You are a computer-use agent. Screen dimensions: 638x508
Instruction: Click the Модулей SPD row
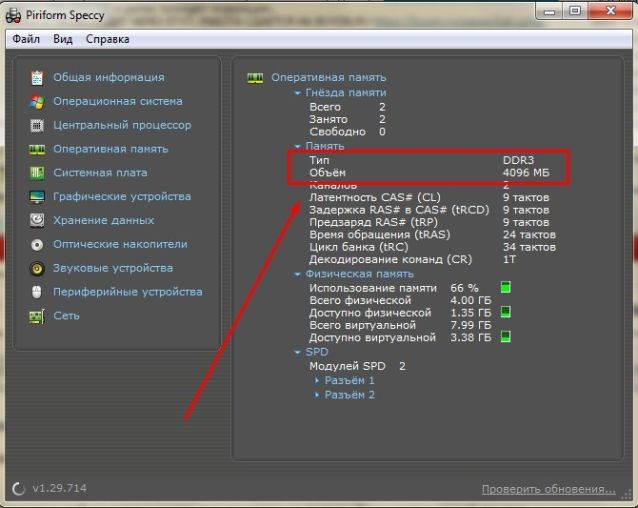[357, 366]
